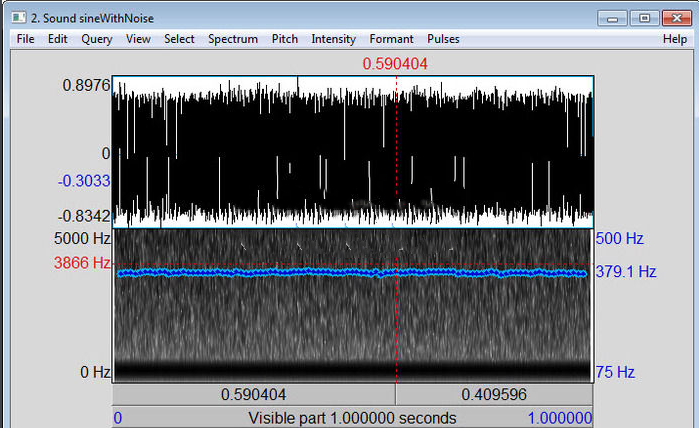Open the Intensity menu
This screenshot has width=699, height=428.
click(333, 39)
